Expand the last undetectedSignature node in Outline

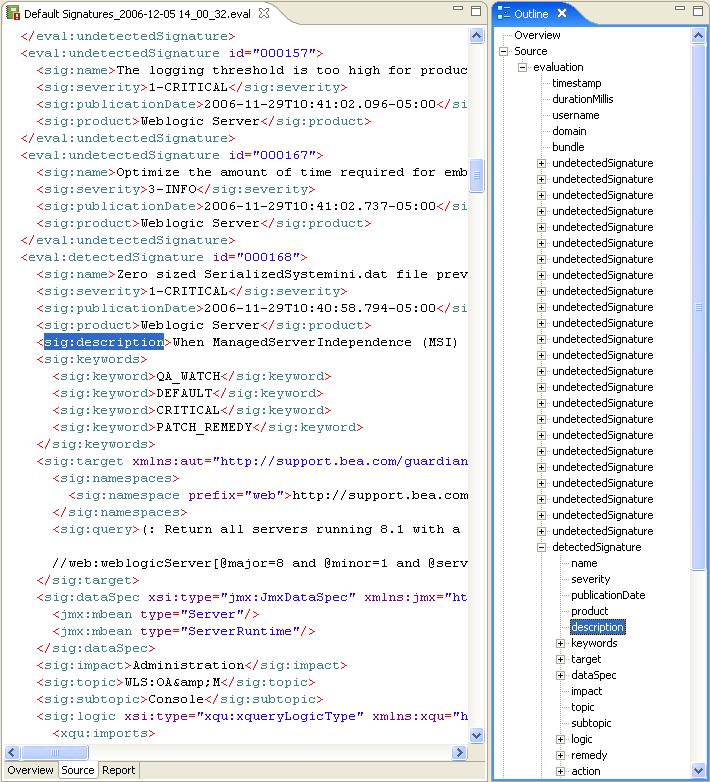point(541,531)
